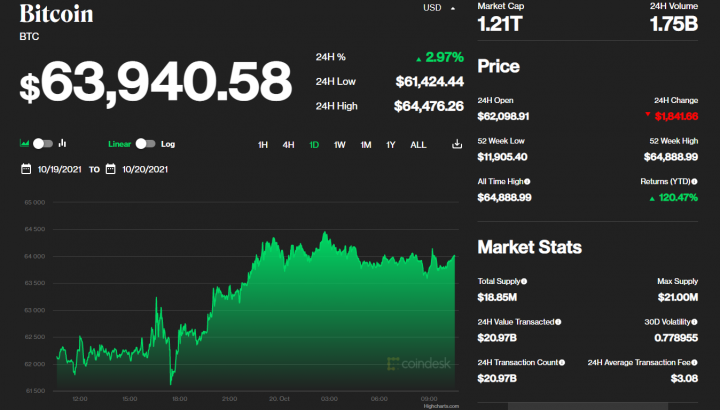Select the ALL time range
The image size is (720, 410).
click(418, 145)
